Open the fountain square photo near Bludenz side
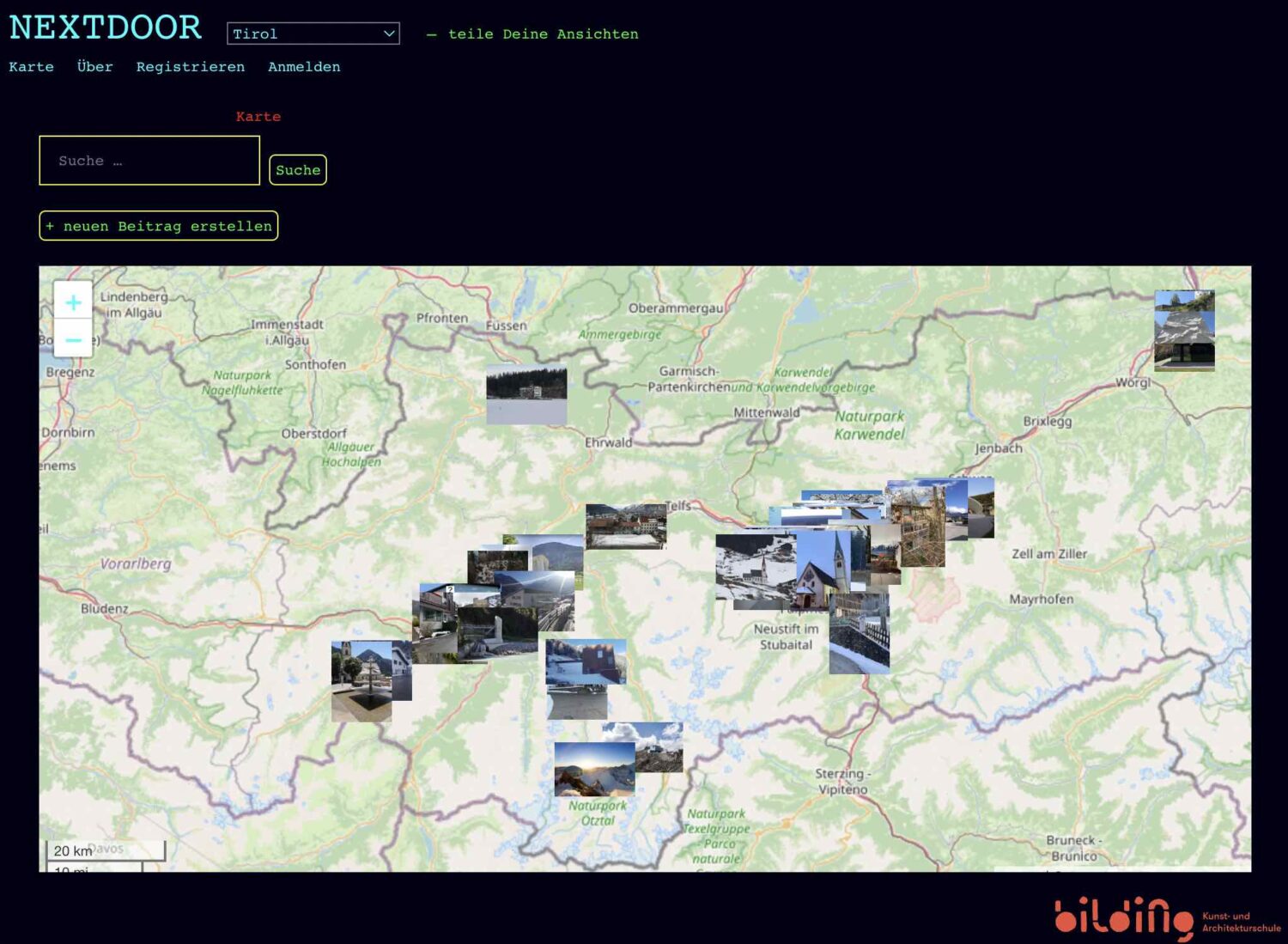Viewport: 1288px width, 944px height. (x=361, y=680)
